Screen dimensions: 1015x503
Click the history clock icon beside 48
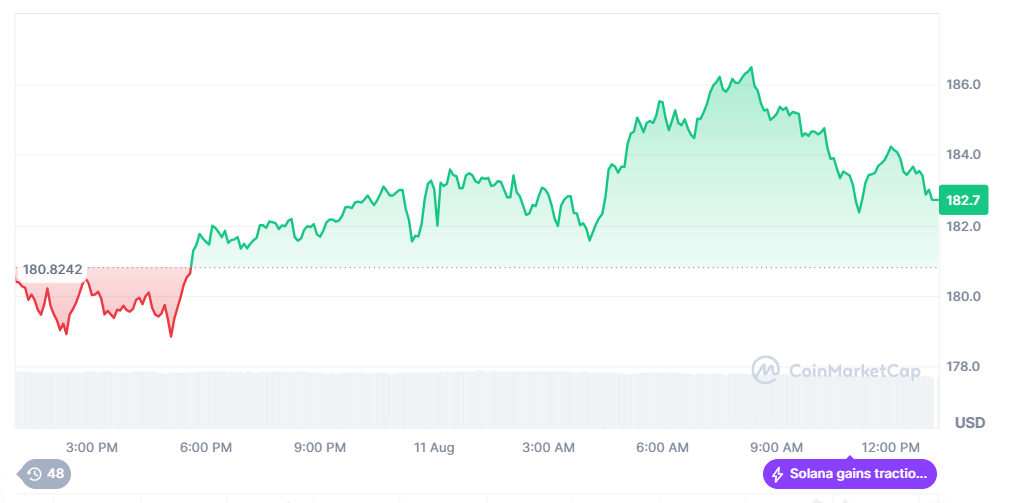tap(34, 474)
